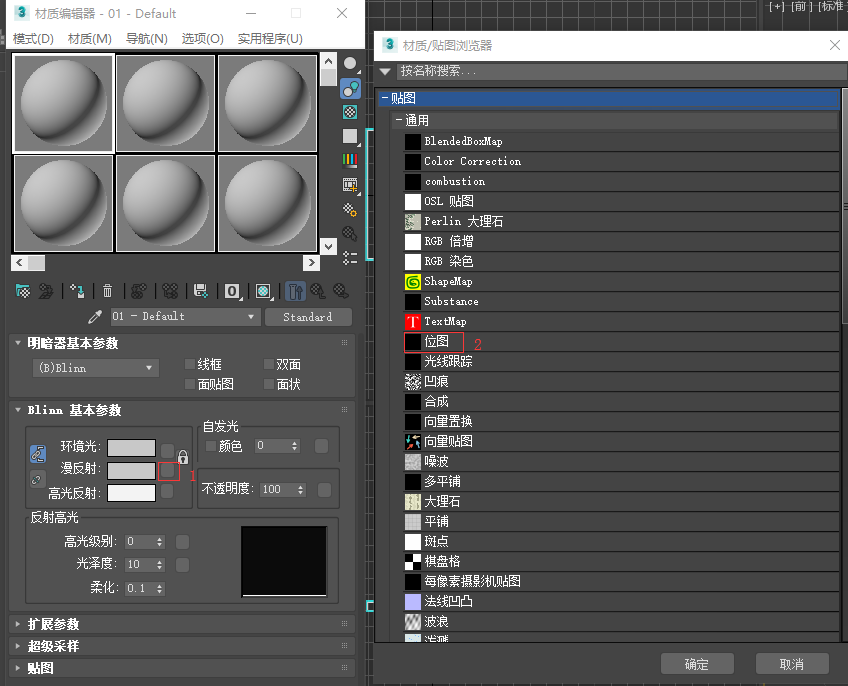Open the 01 - Default material name dropdown
Viewport: 848px width, 686px height.
(x=185, y=316)
